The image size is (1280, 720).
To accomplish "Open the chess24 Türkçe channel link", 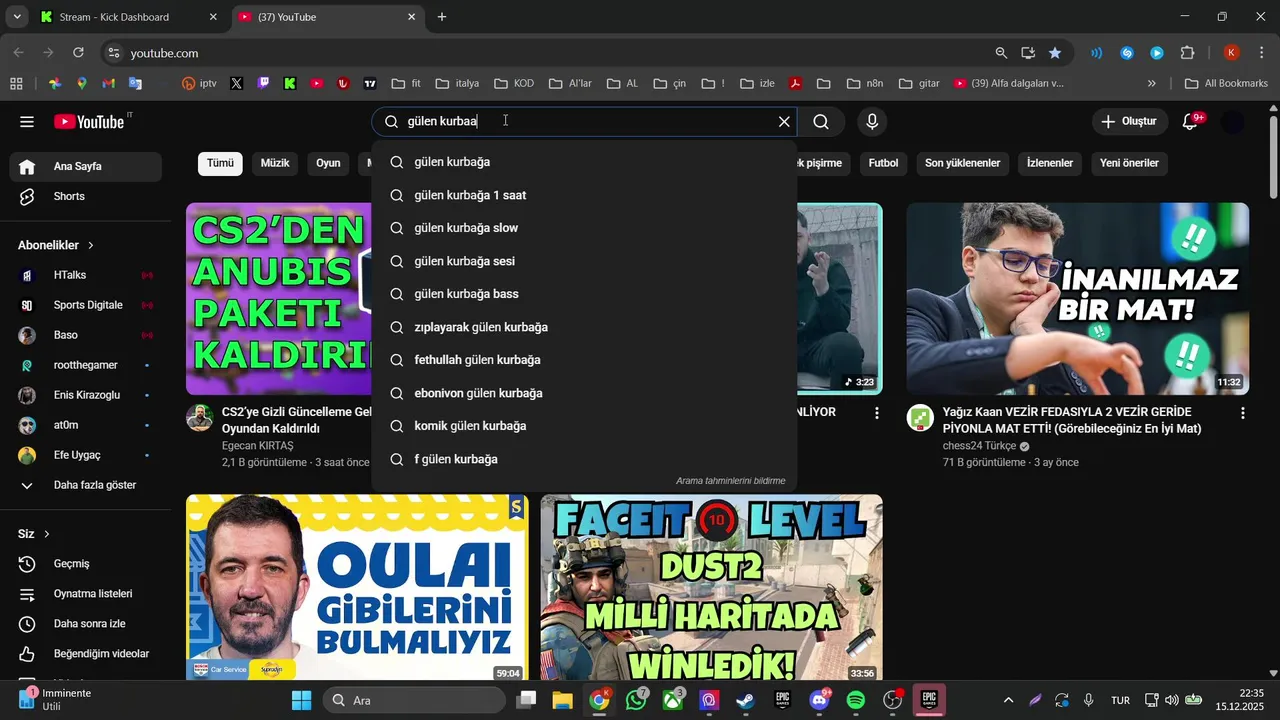I will pyautogui.click(x=979, y=446).
